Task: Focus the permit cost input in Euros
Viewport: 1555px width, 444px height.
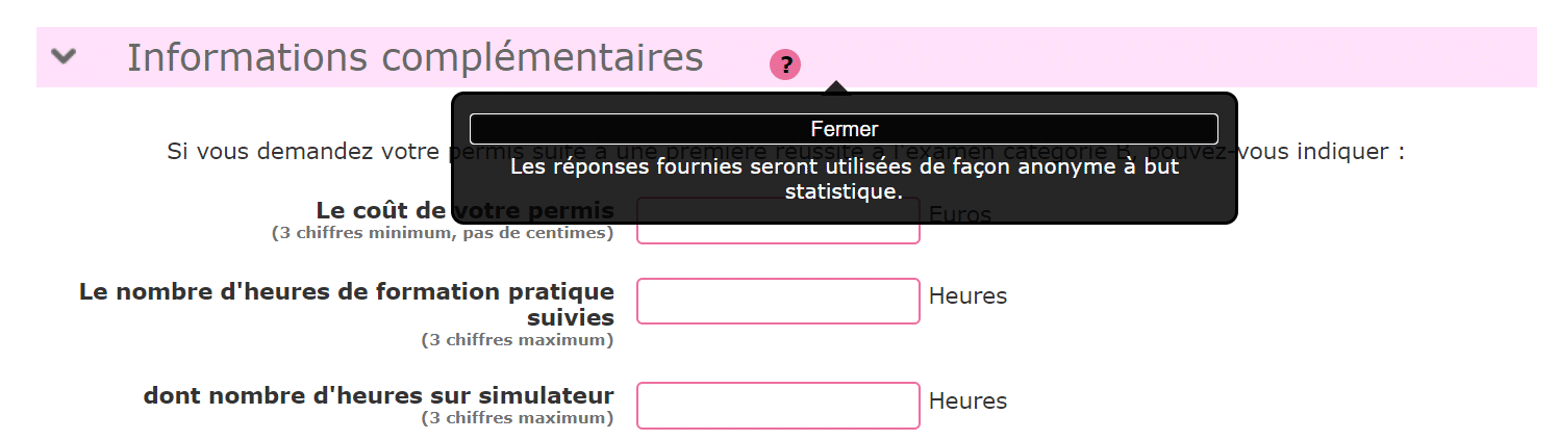Action: [778, 220]
